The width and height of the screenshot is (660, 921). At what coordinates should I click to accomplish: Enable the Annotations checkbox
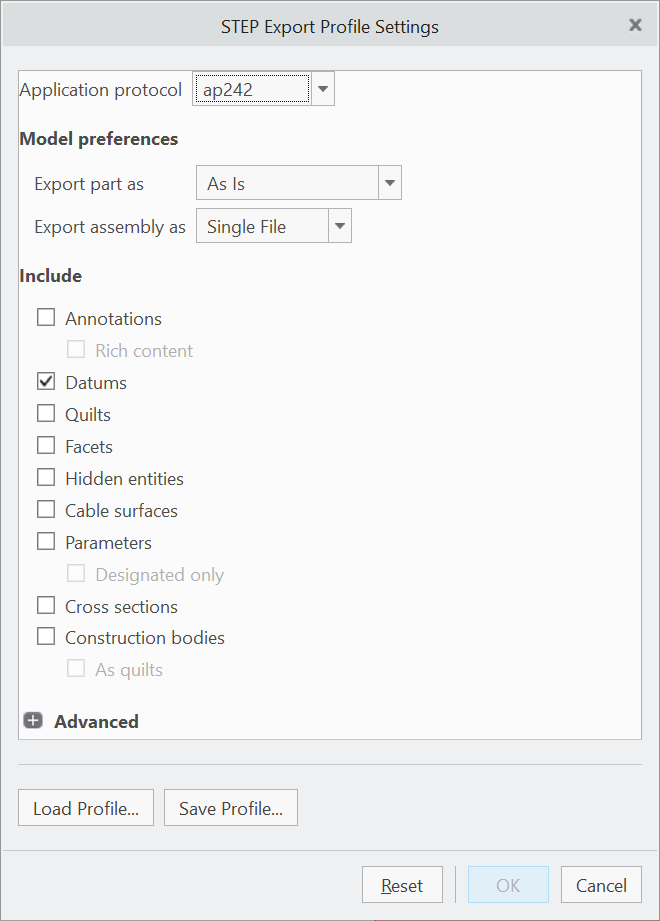pyautogui.click(x=46, y=318)
